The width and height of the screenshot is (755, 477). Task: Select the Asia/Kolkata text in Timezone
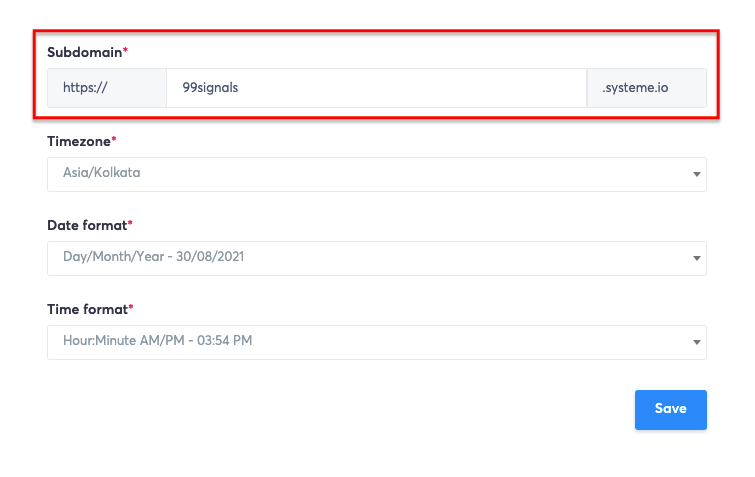pos(101,173)
